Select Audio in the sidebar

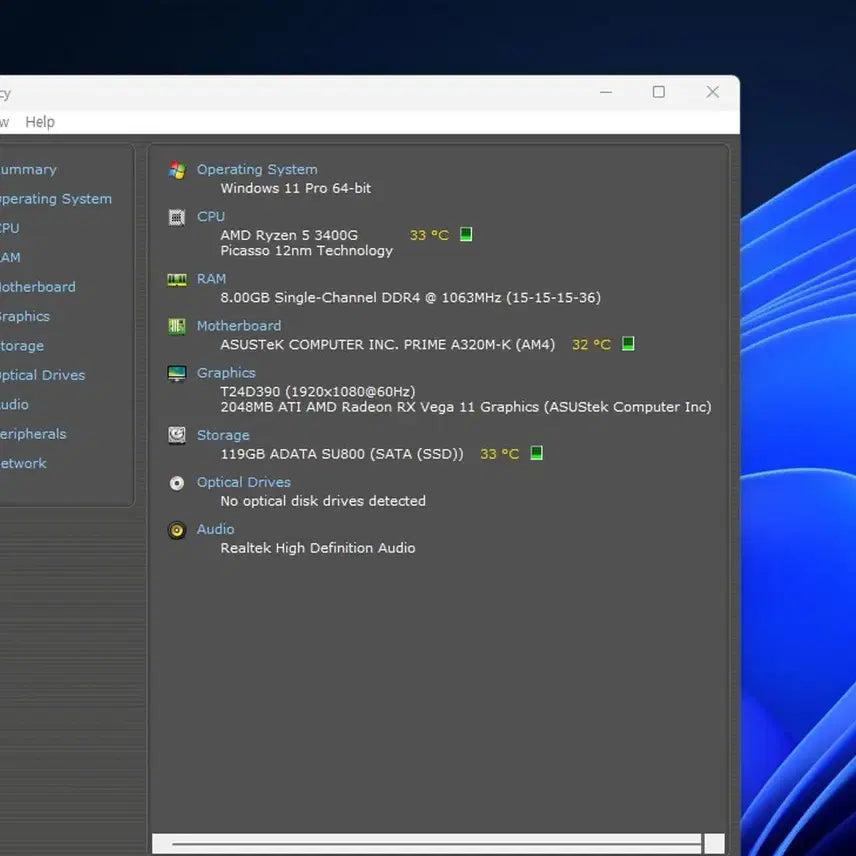pos(14,405)
